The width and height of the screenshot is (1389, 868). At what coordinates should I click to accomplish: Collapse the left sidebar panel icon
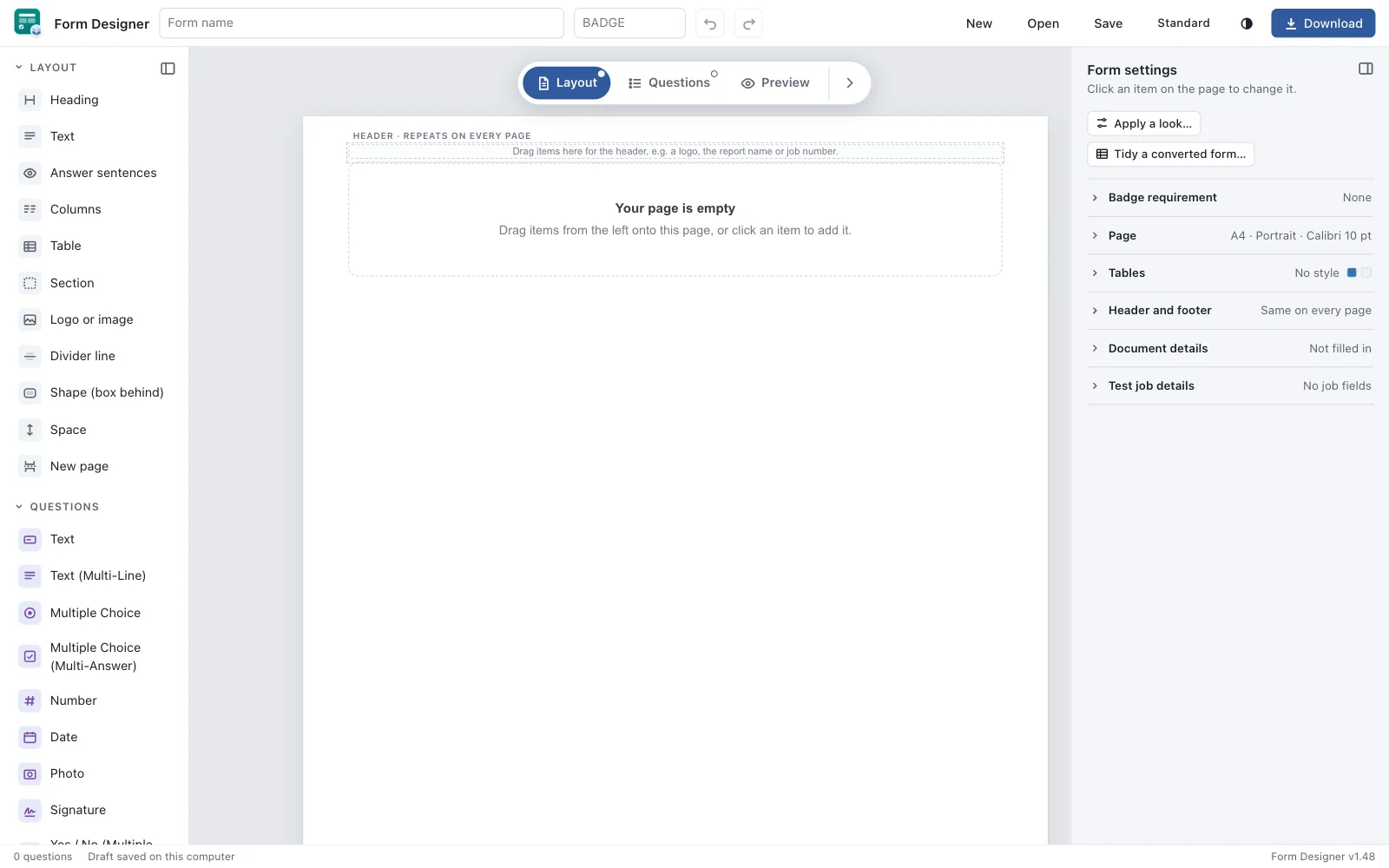coord(168,68)
